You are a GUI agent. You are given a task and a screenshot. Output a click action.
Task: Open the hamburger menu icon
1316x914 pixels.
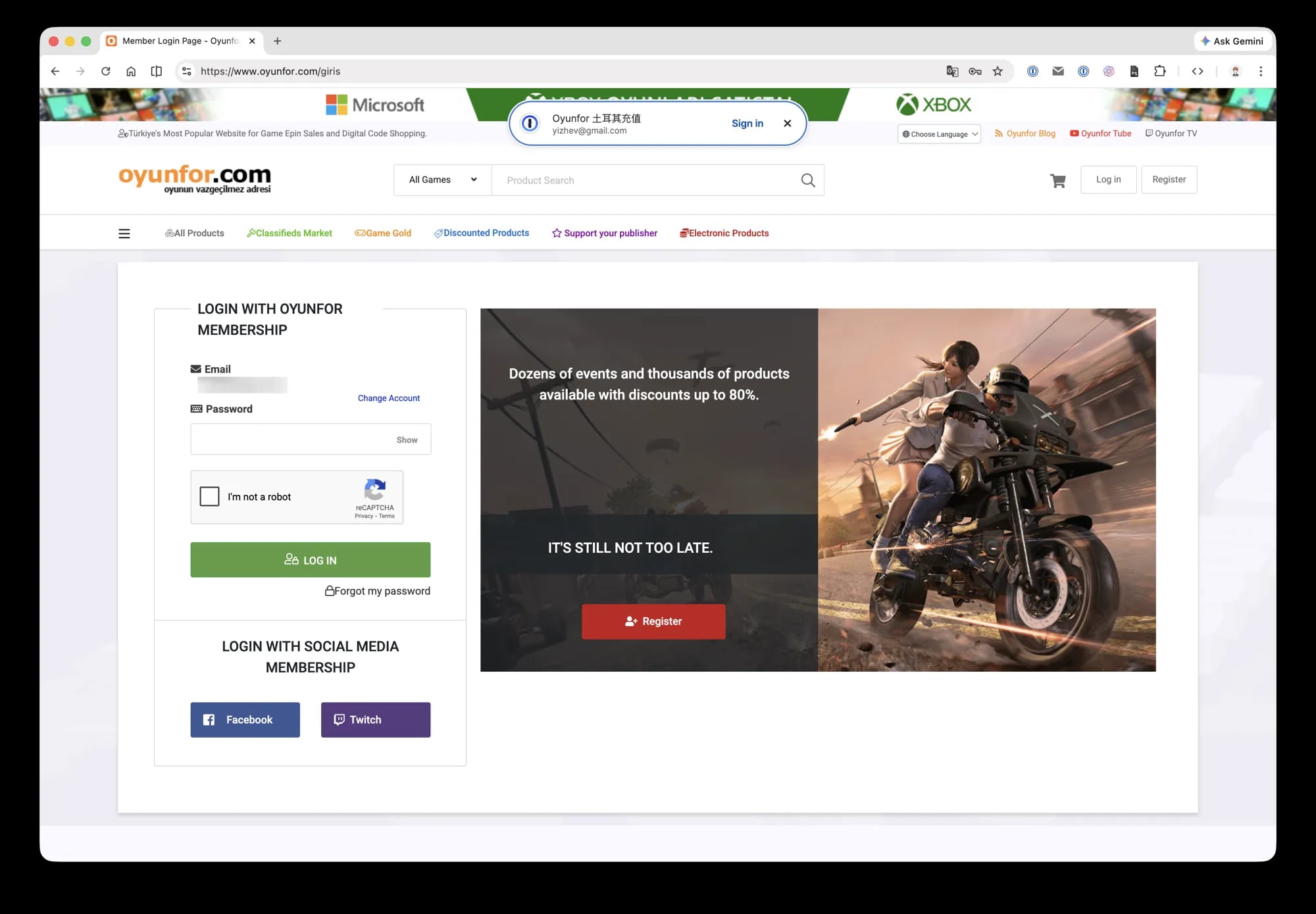pyautogui.click(x=124, y=234)
